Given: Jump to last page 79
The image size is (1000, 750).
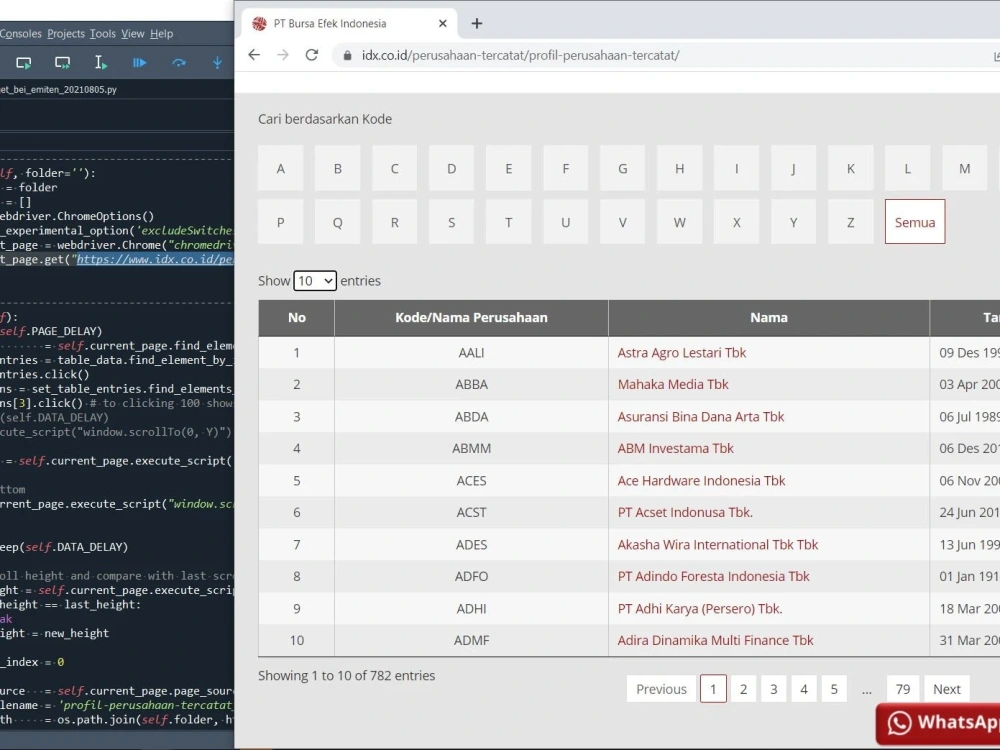Looking at the screenshot, I should [902, 689].
